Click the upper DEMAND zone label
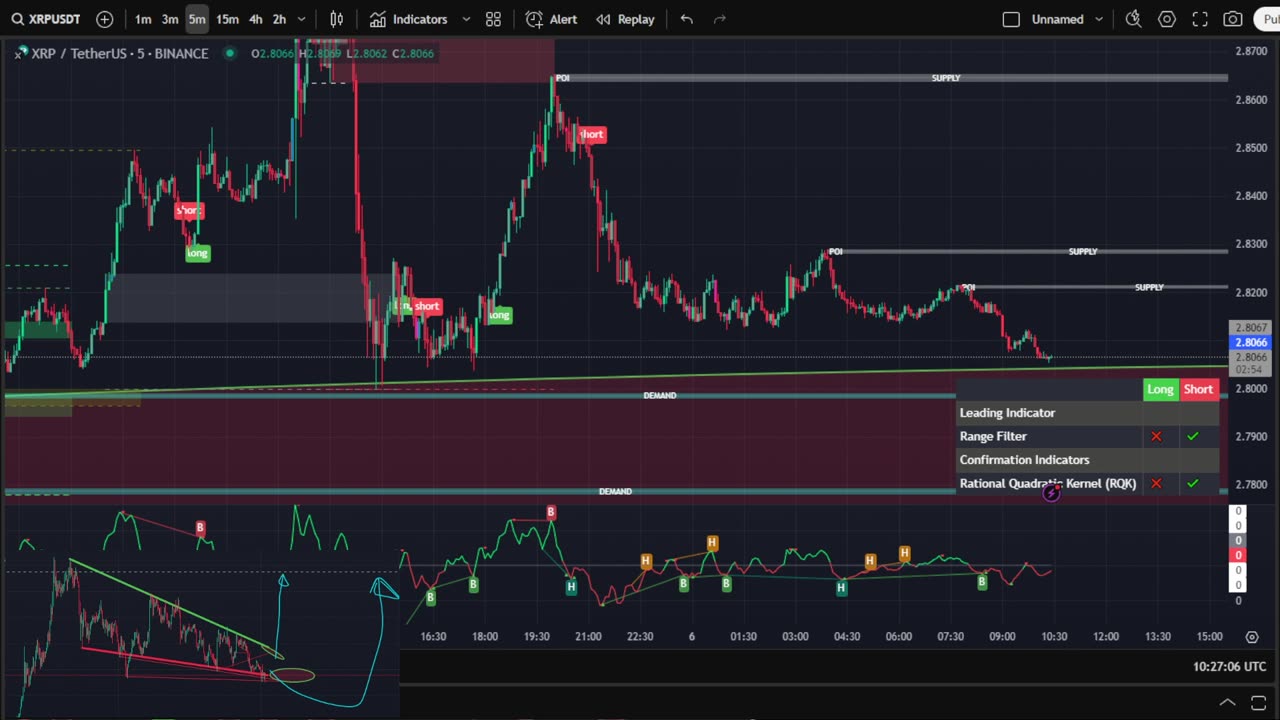Viewport: 1280px width, 720px height. point(660,396)
